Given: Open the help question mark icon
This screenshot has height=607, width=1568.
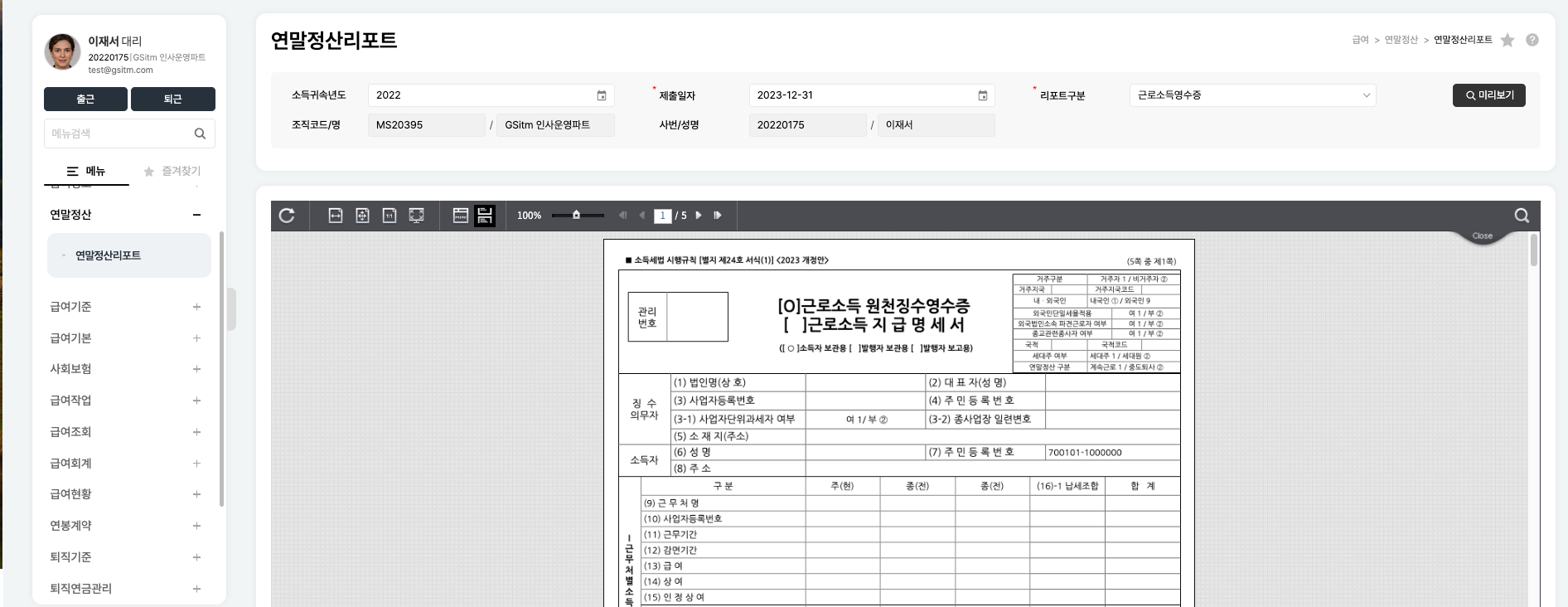Looking at the screenshot, I should pyautogui.click(x=1532, y=40).
